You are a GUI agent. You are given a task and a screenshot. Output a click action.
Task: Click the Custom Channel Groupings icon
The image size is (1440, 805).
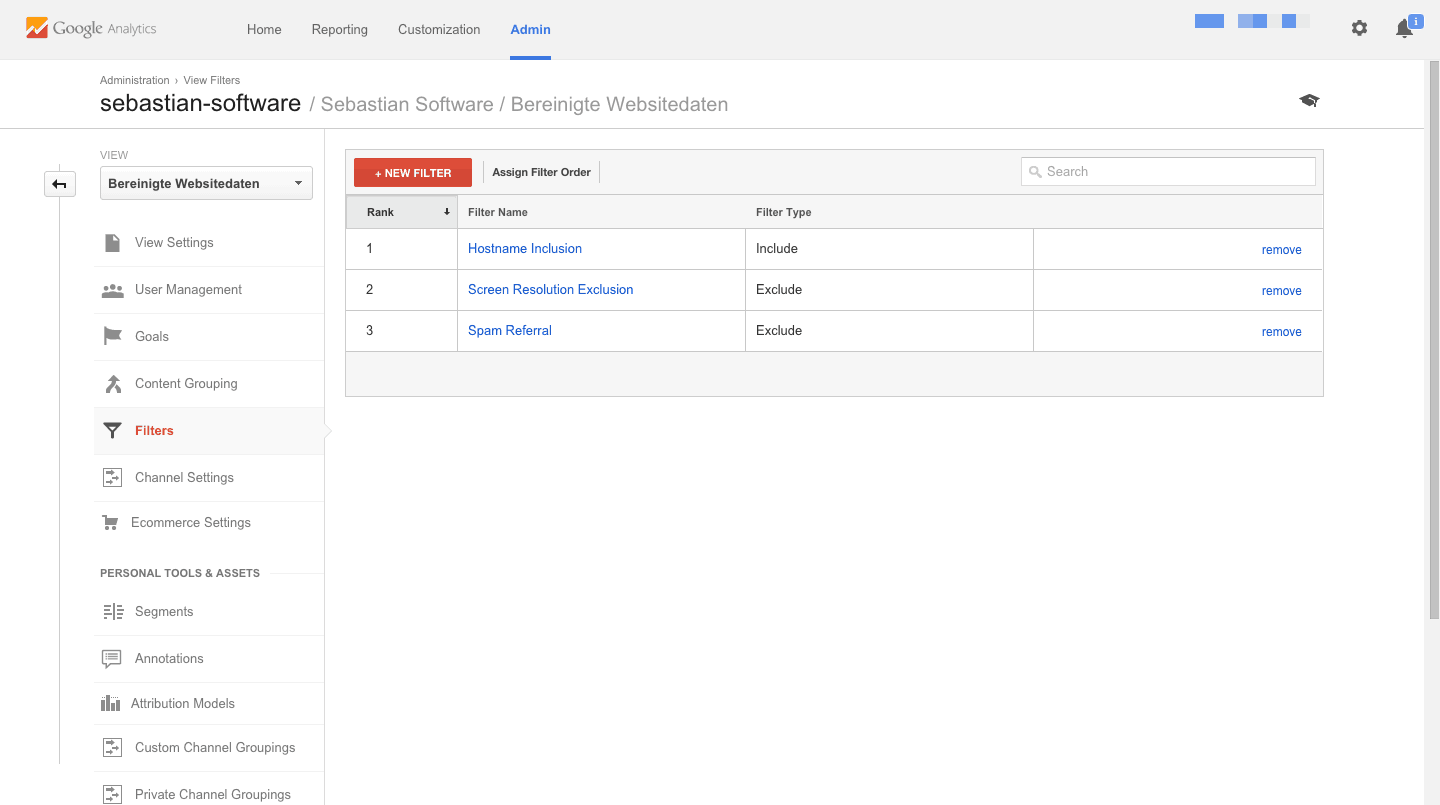[113, 748]
